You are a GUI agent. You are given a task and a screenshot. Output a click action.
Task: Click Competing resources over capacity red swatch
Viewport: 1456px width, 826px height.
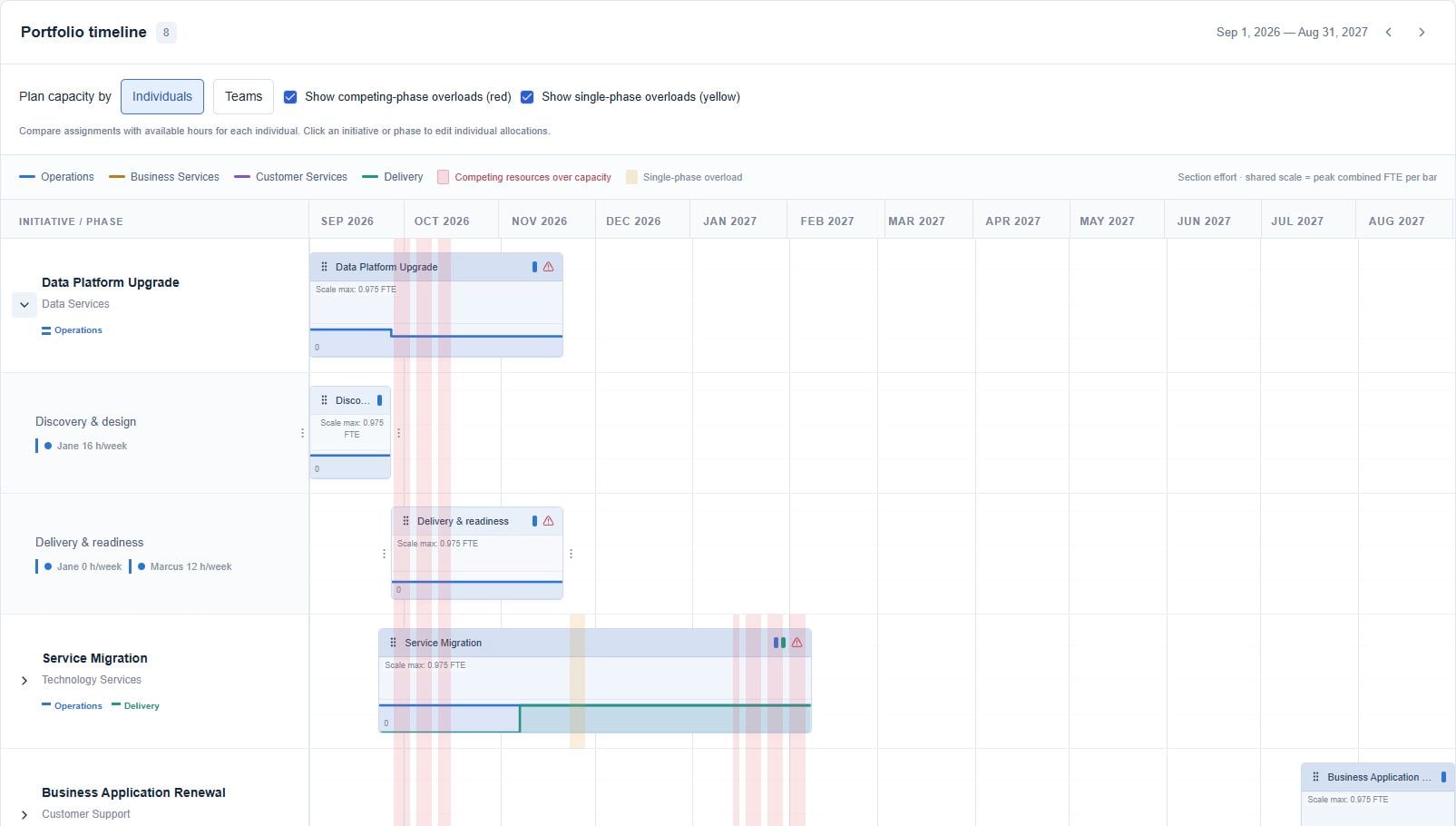(443, 177)
